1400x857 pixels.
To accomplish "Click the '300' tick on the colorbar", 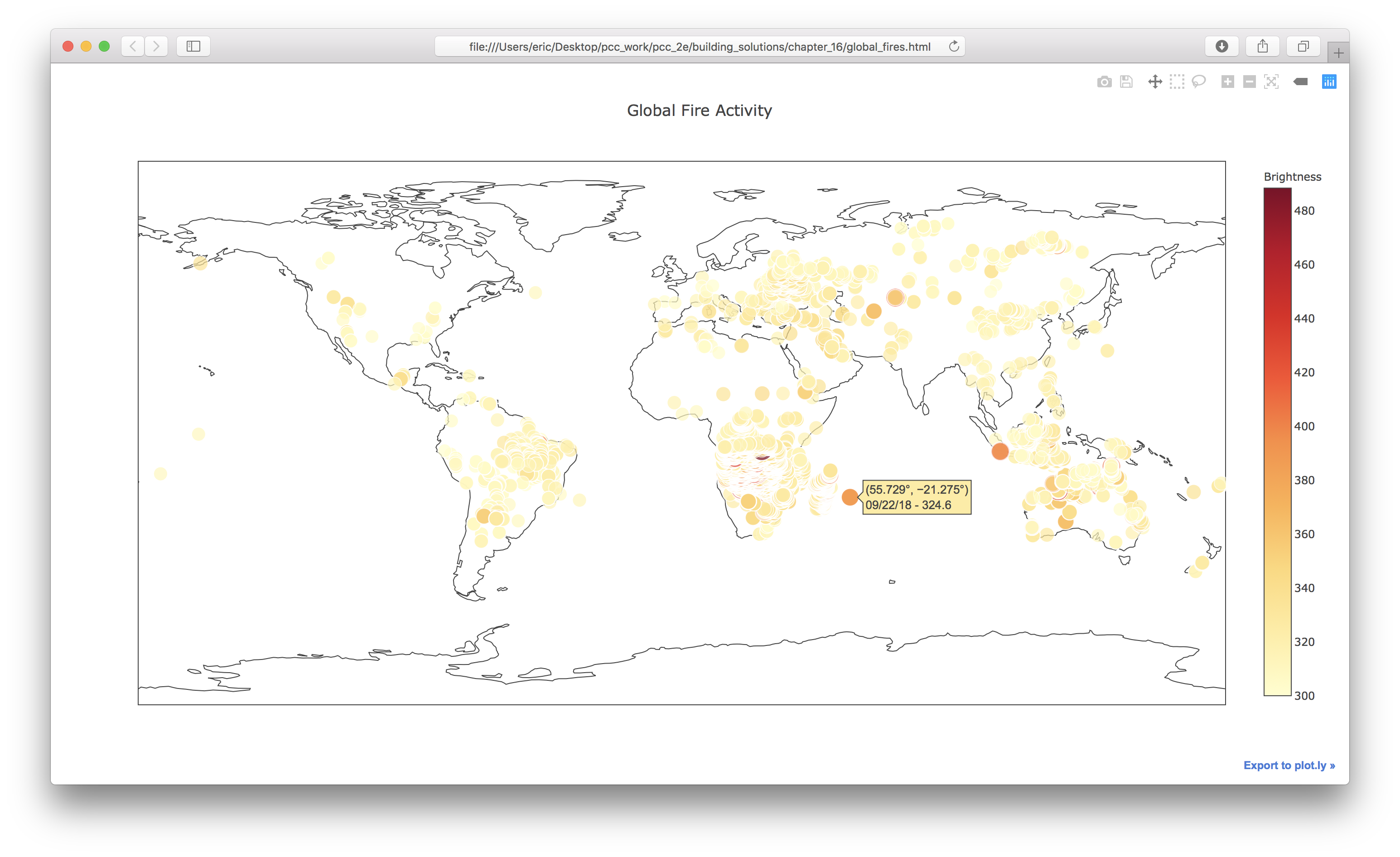I will point(1304,696).
